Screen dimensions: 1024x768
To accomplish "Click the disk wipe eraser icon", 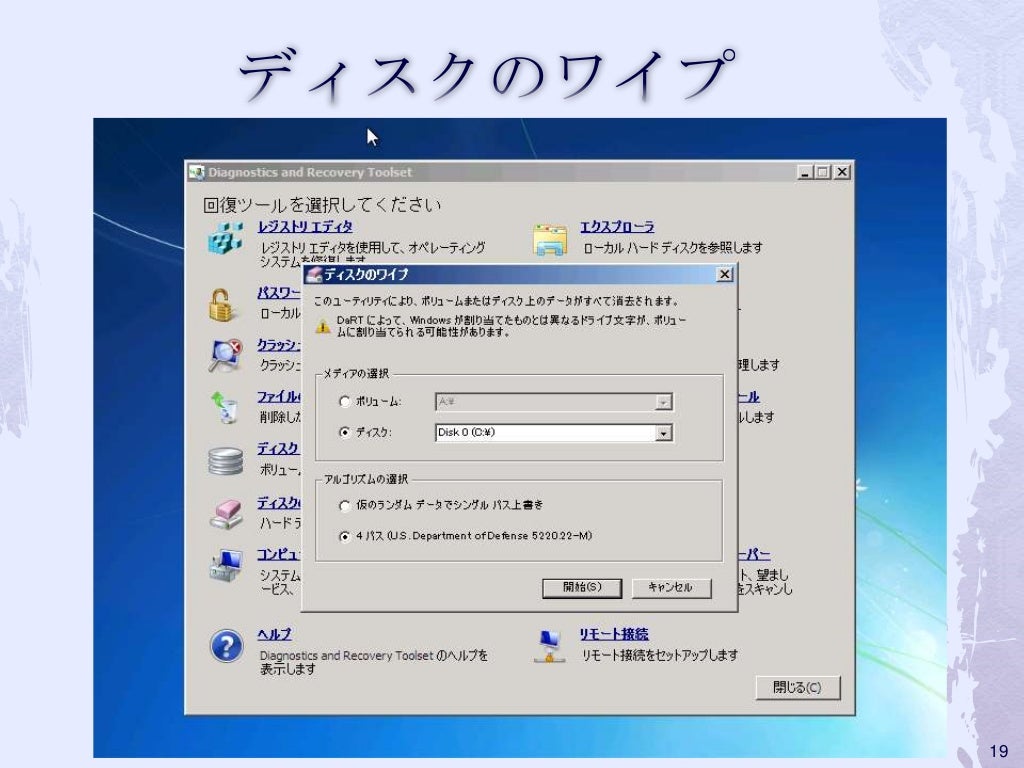I will pos(226,515).
